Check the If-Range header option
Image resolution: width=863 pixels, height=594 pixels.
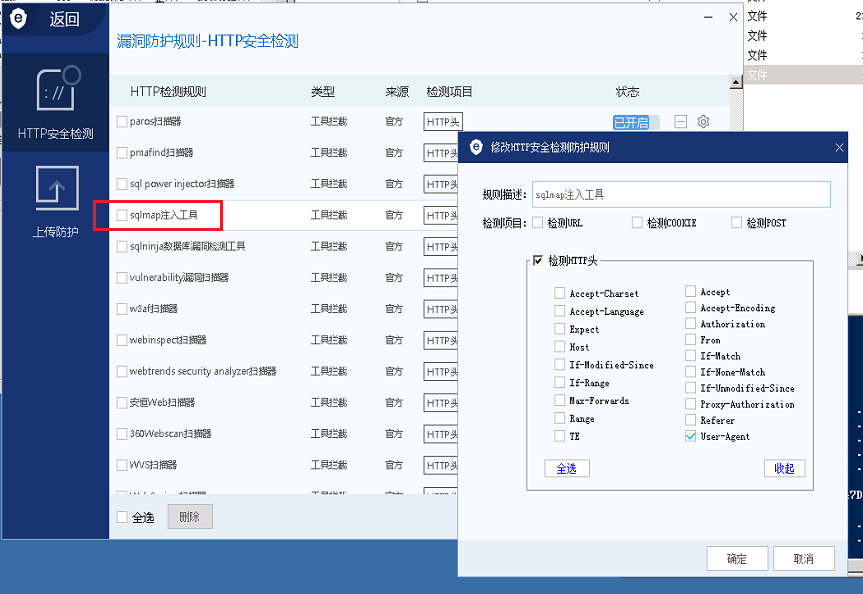(560, 382)
